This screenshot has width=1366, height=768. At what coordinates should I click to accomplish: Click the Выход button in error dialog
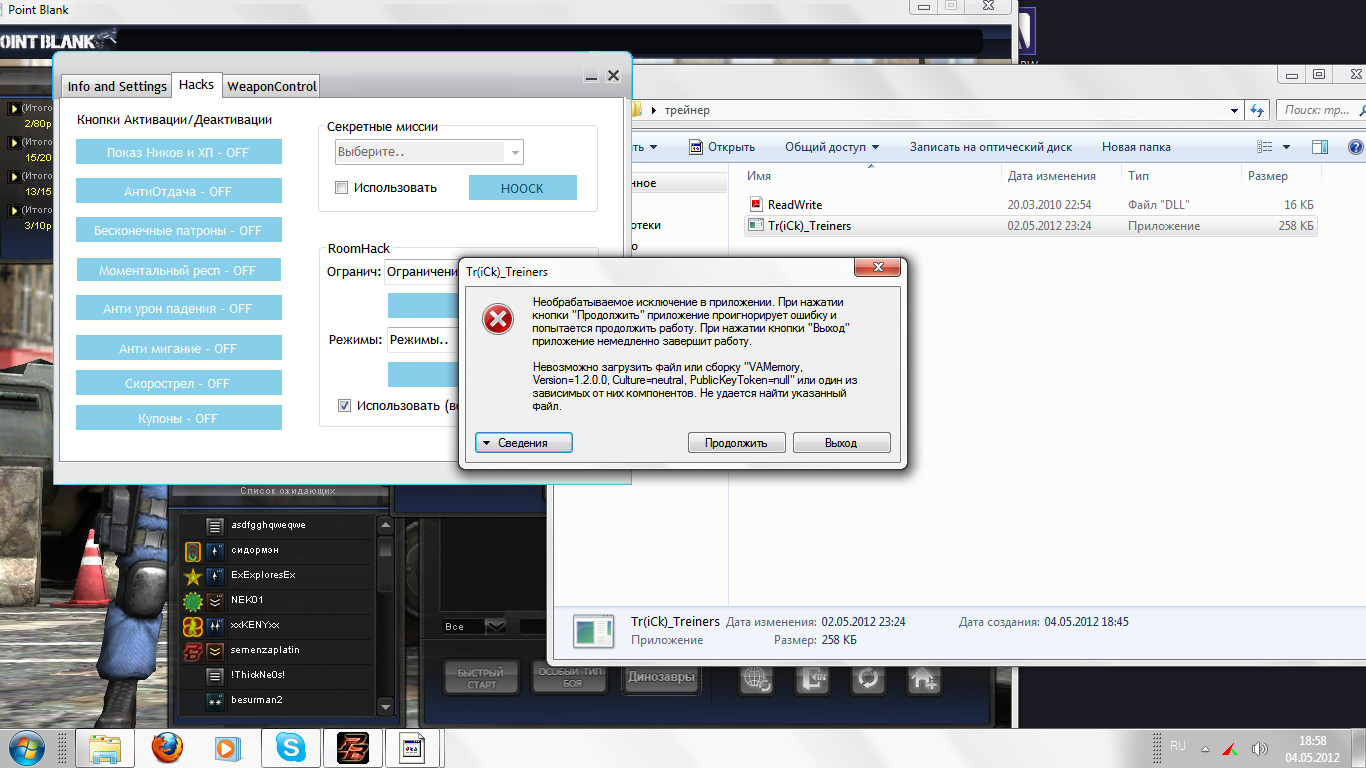[x=841, y=442]
